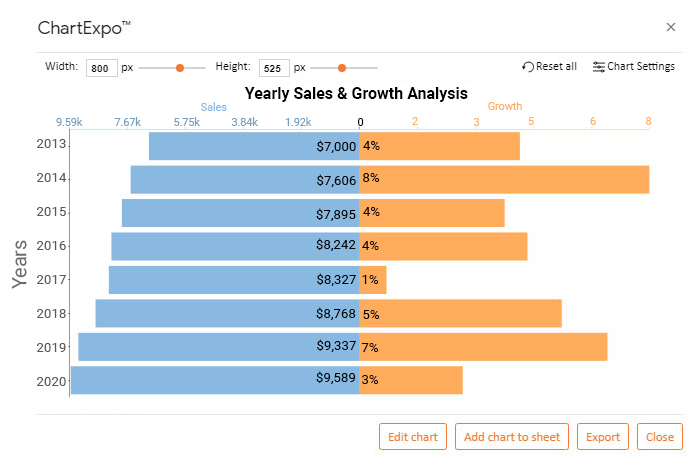
Task: Click the Growth axis label
Action: (x=504, y=106)
